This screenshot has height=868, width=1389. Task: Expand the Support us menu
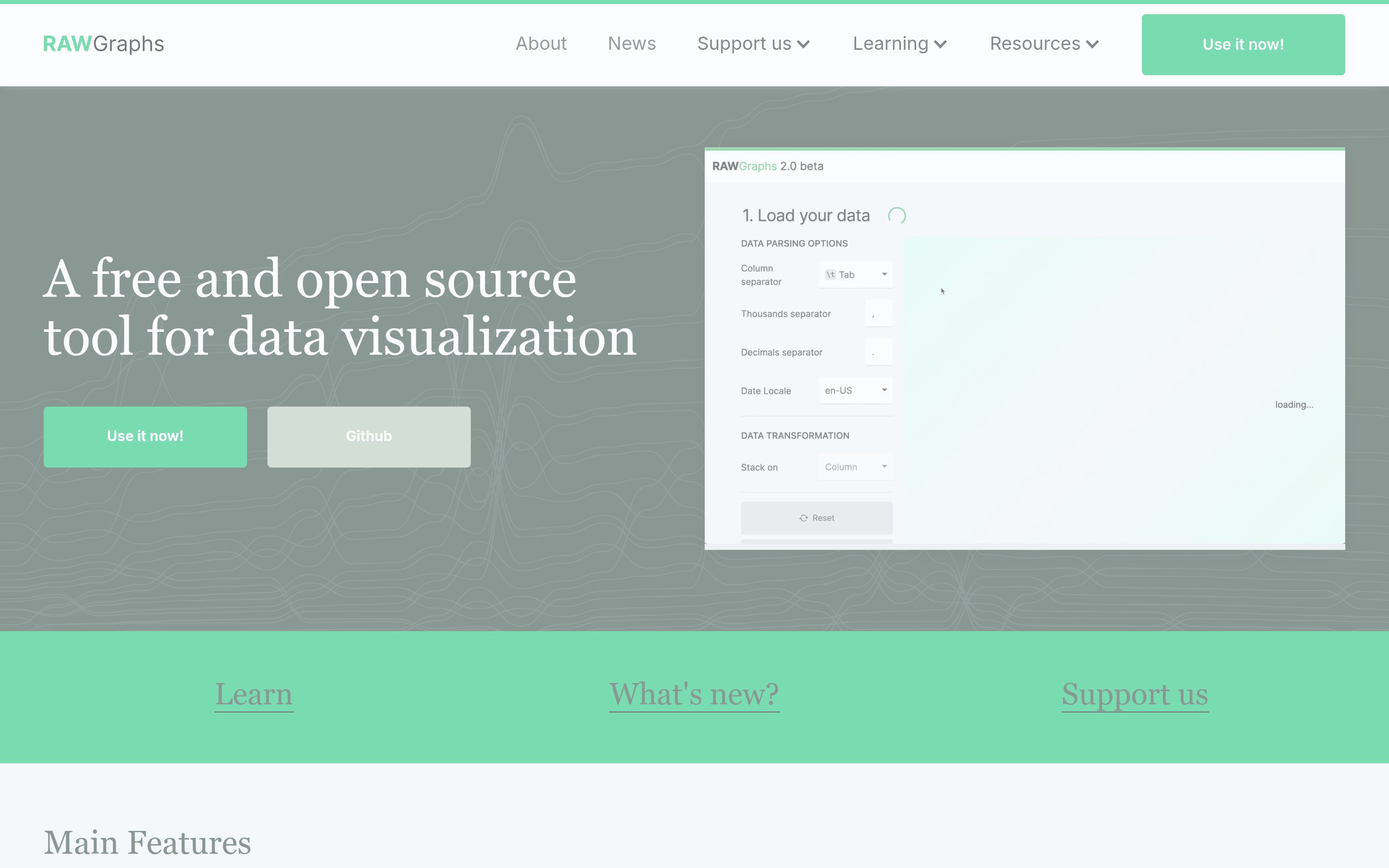(x=744, y=44)
